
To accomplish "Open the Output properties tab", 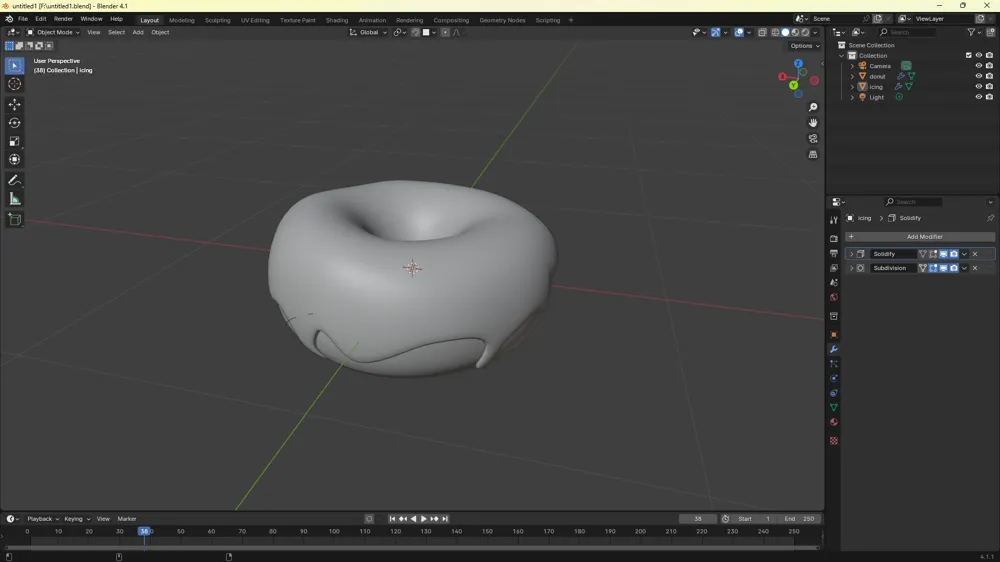I will (834, 253).
